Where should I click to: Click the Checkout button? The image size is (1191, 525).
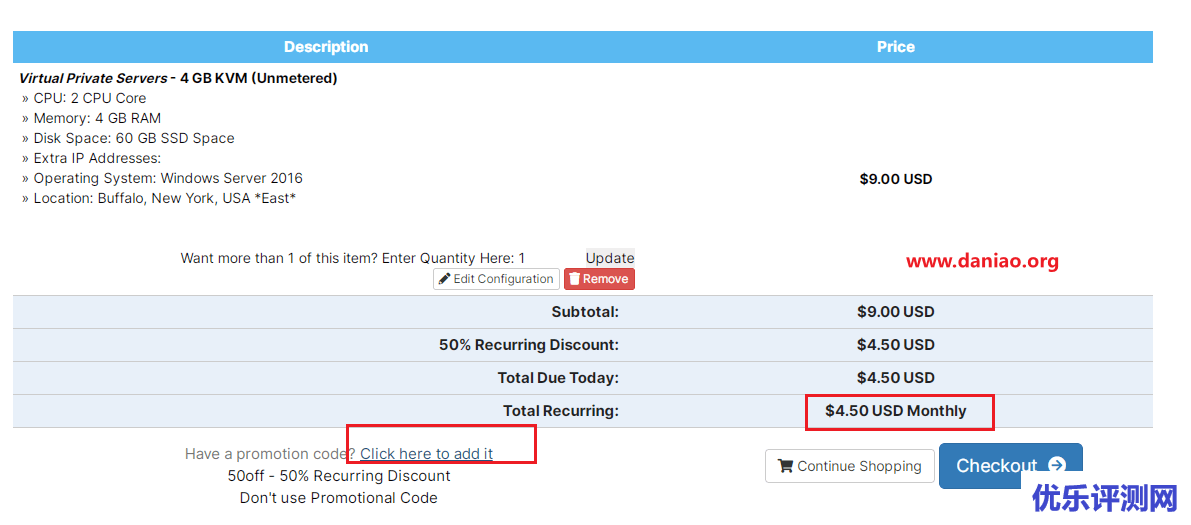point(1010,466)
